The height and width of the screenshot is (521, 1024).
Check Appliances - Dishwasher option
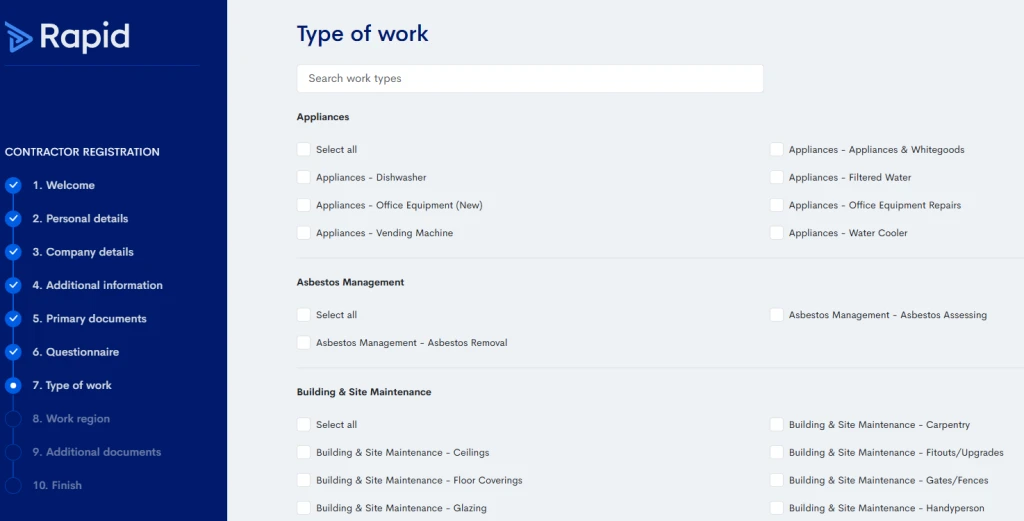click(x=304, y=178)
